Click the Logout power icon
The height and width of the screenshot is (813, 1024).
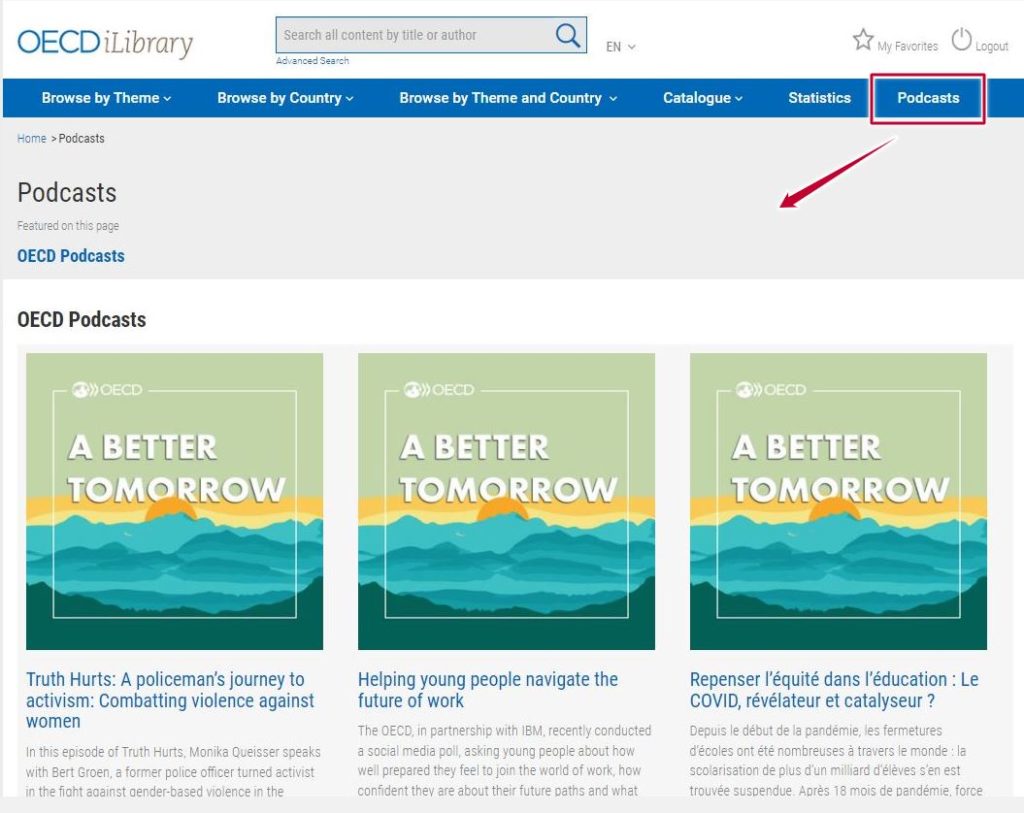pyautogui.click(x=961, y=40)
